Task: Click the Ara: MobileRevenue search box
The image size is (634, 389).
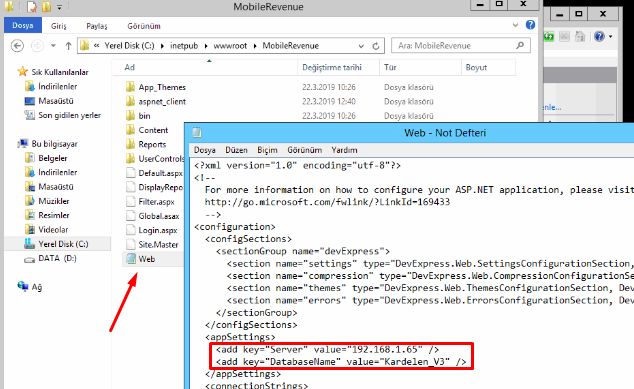Action: click(x=461, y=46)
